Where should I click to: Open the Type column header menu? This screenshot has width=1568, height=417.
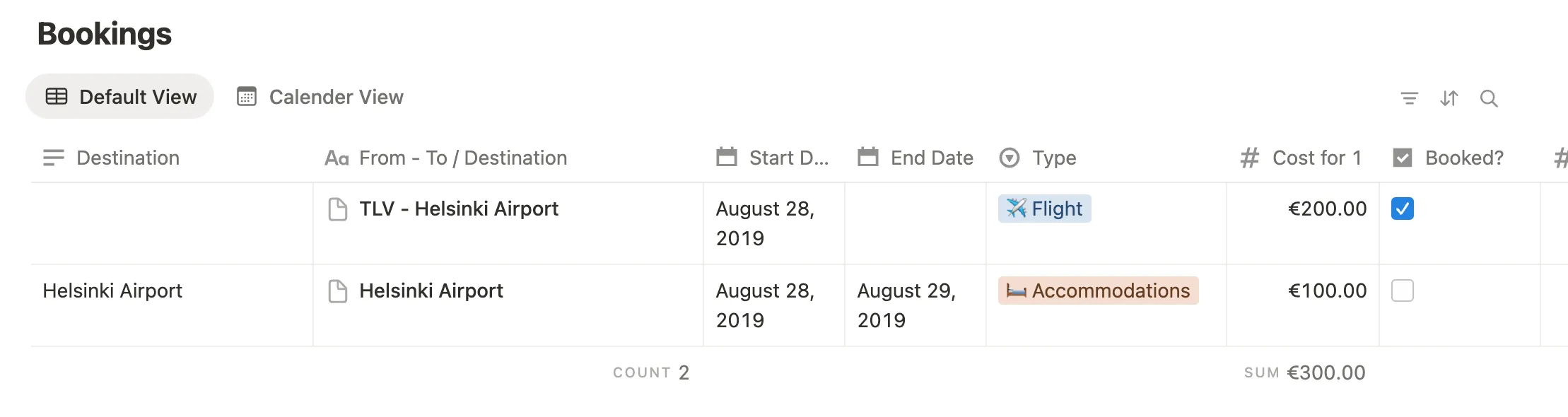pyautogui.click(x=1053, y=158)
